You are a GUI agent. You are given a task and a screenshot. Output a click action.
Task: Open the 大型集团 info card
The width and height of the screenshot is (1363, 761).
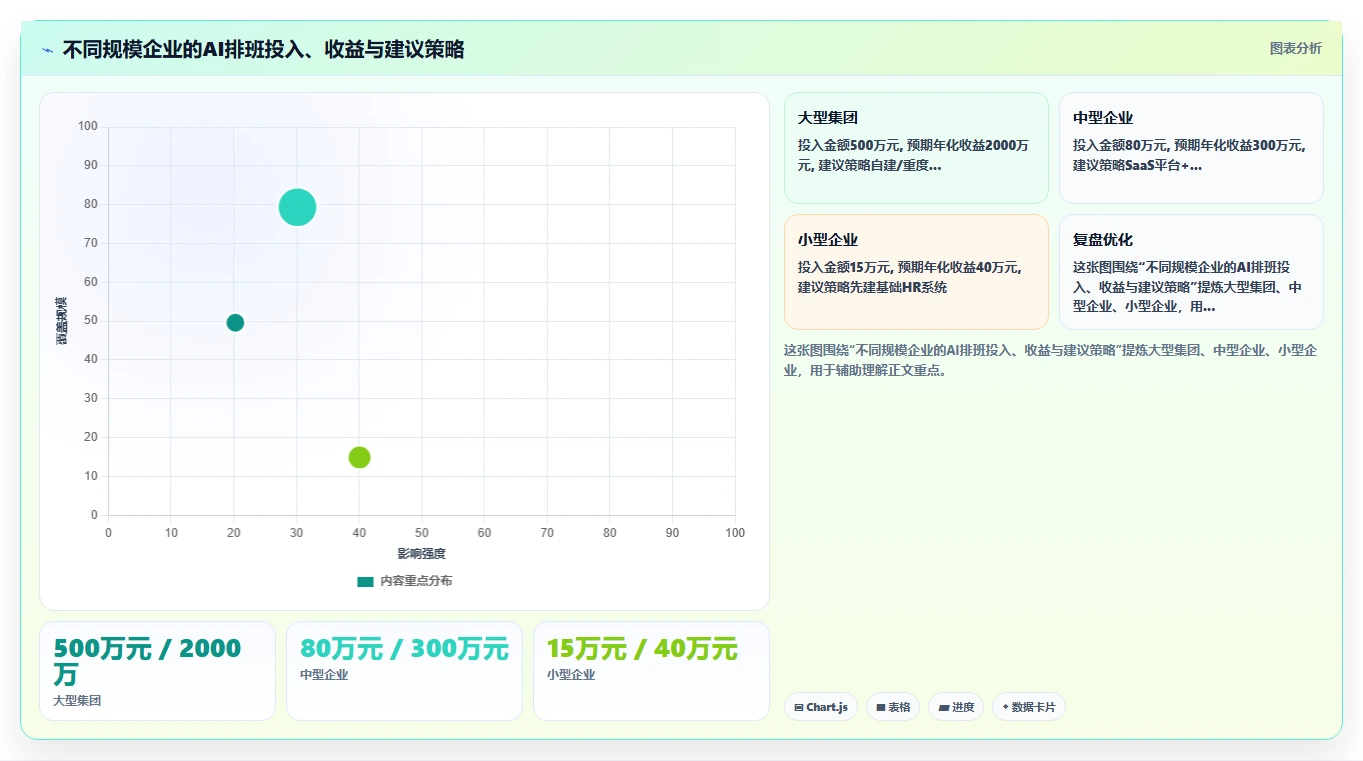(x=916, y=148)
